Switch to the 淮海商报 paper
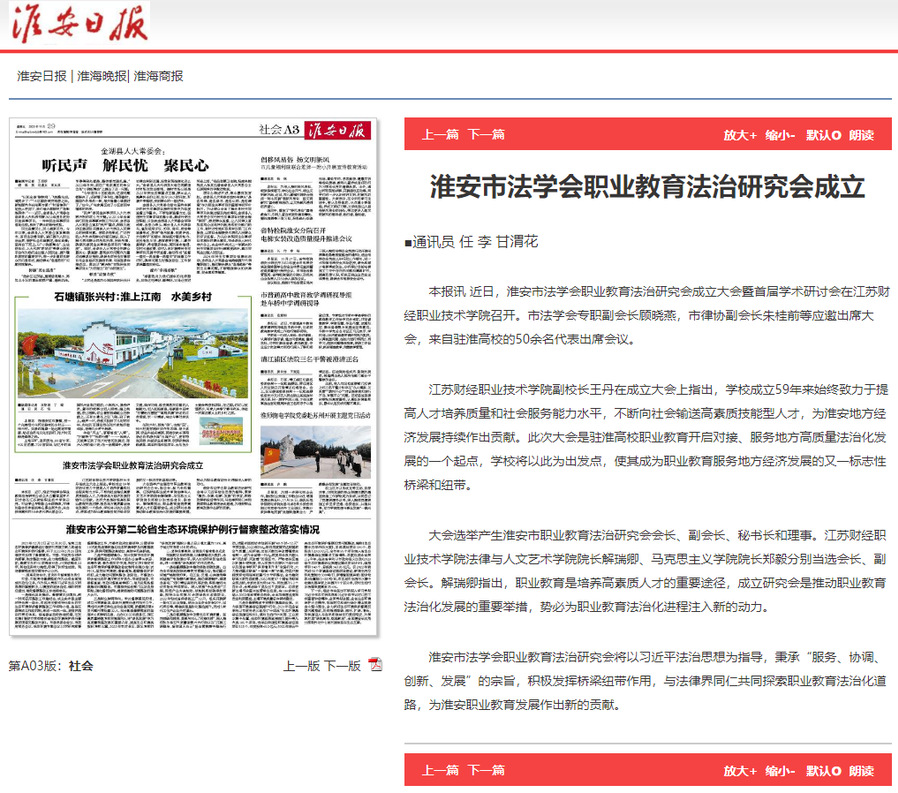Screen dimensions: 898x793 (159, 76)
